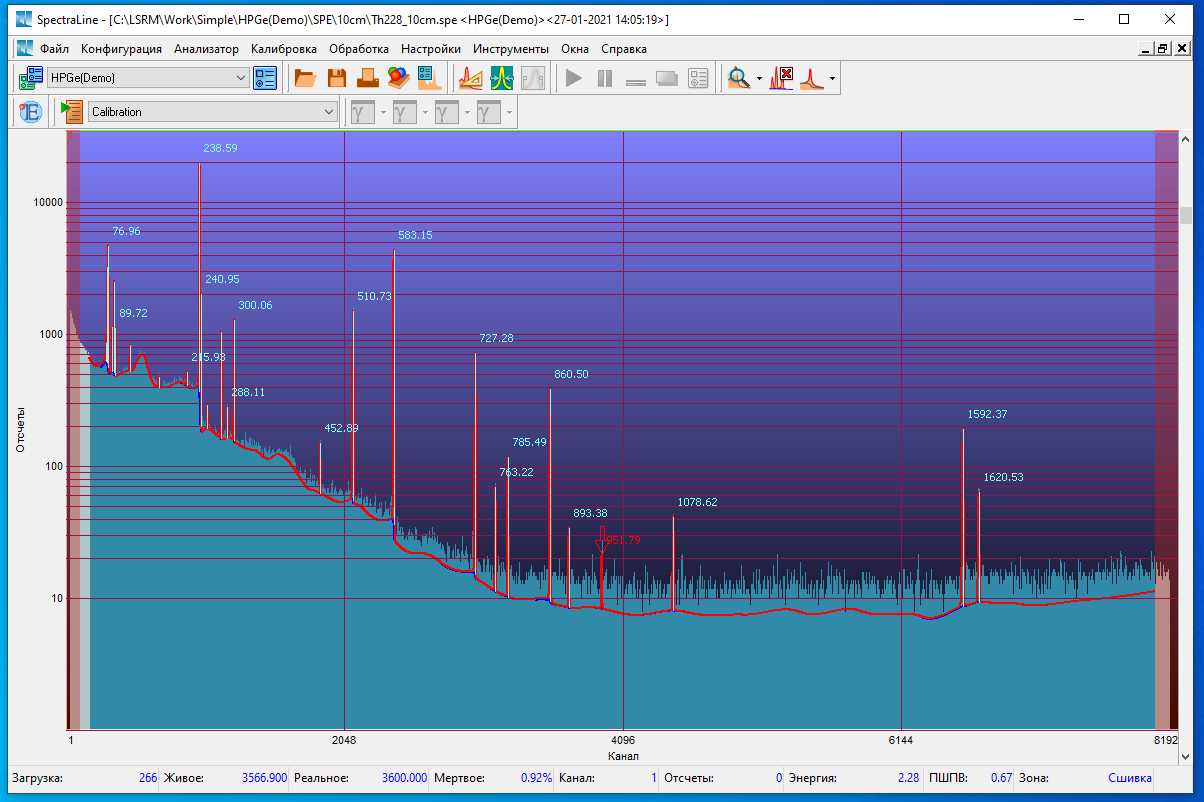This screenshot has height=802, width=1204.
Task: Expand the Calibration processing dropdown
Action: pos(329,112)
